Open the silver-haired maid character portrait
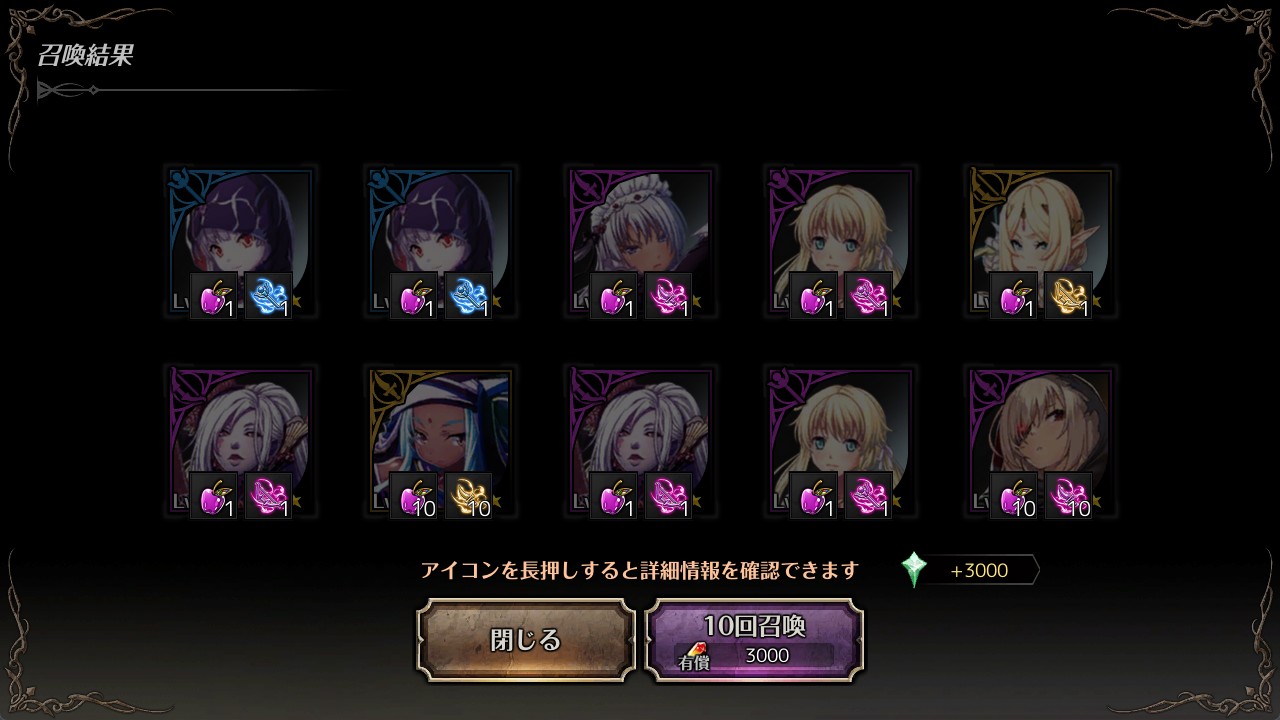The width and height of the screenshot is (1280, 720). (x=641, y=242)
